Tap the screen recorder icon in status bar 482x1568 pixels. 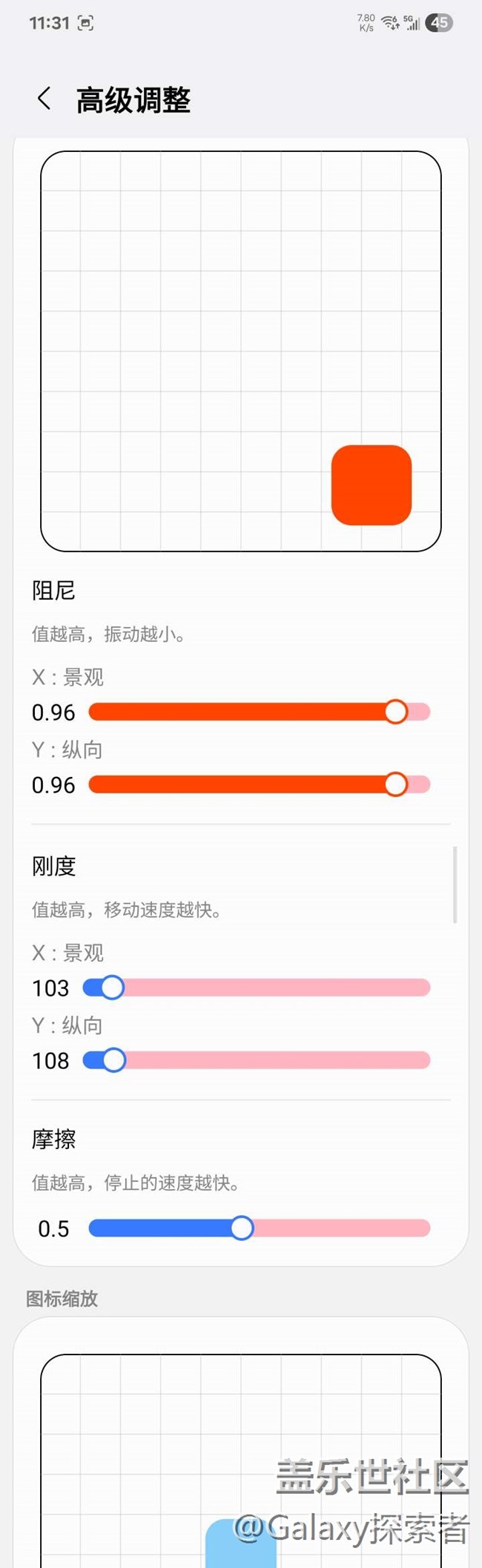pos(86,23)
